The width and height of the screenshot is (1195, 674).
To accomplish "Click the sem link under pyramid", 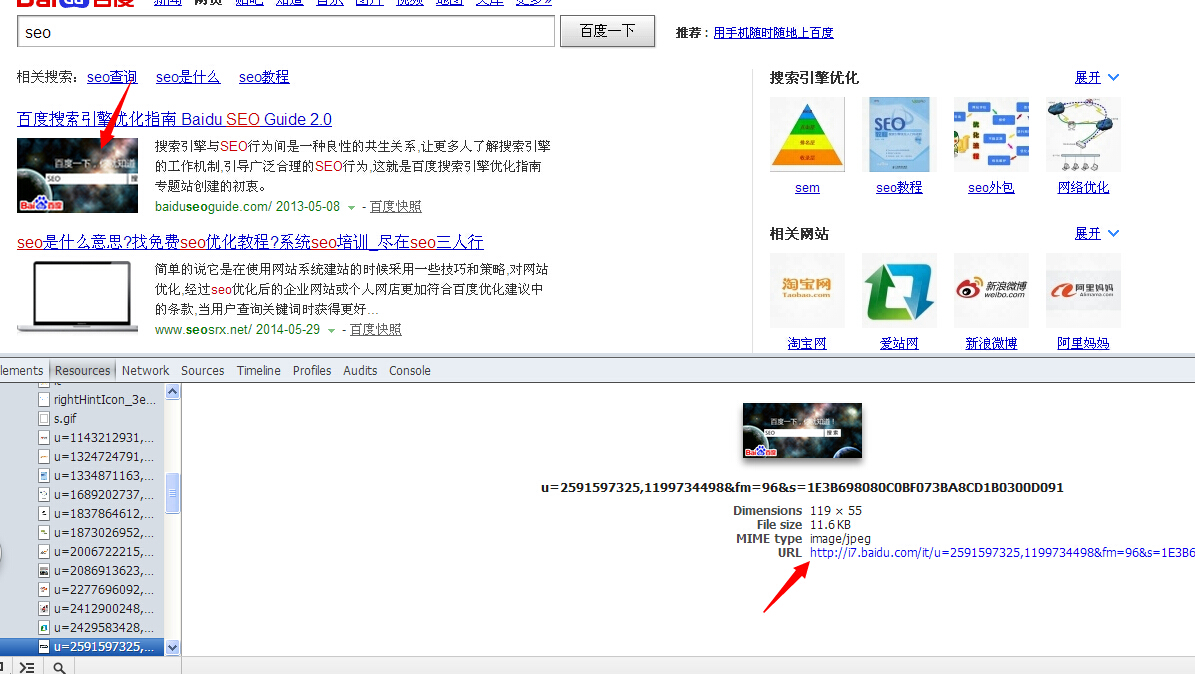I will 807,188.
